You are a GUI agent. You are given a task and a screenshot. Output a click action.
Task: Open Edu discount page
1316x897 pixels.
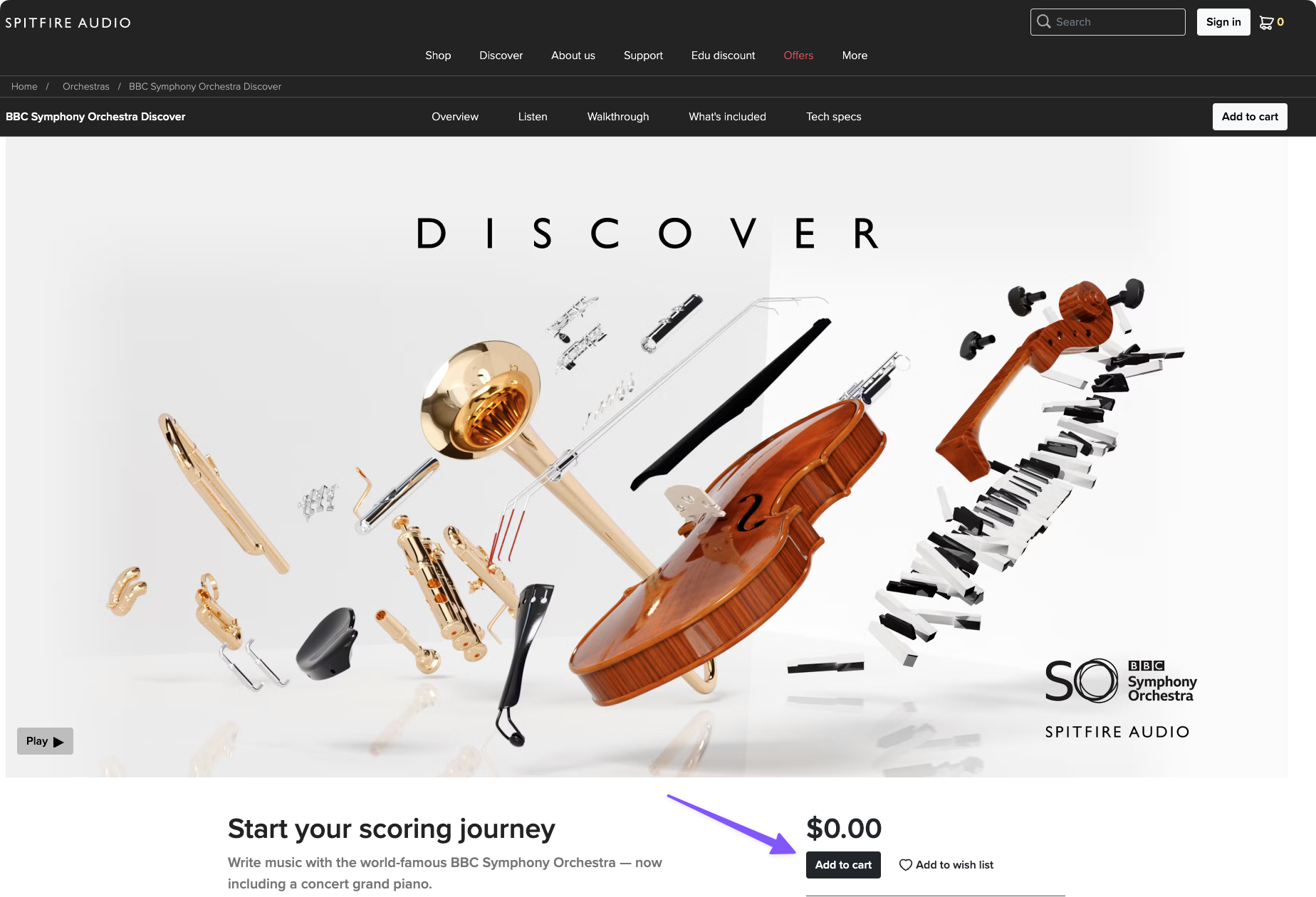(723, 56)
